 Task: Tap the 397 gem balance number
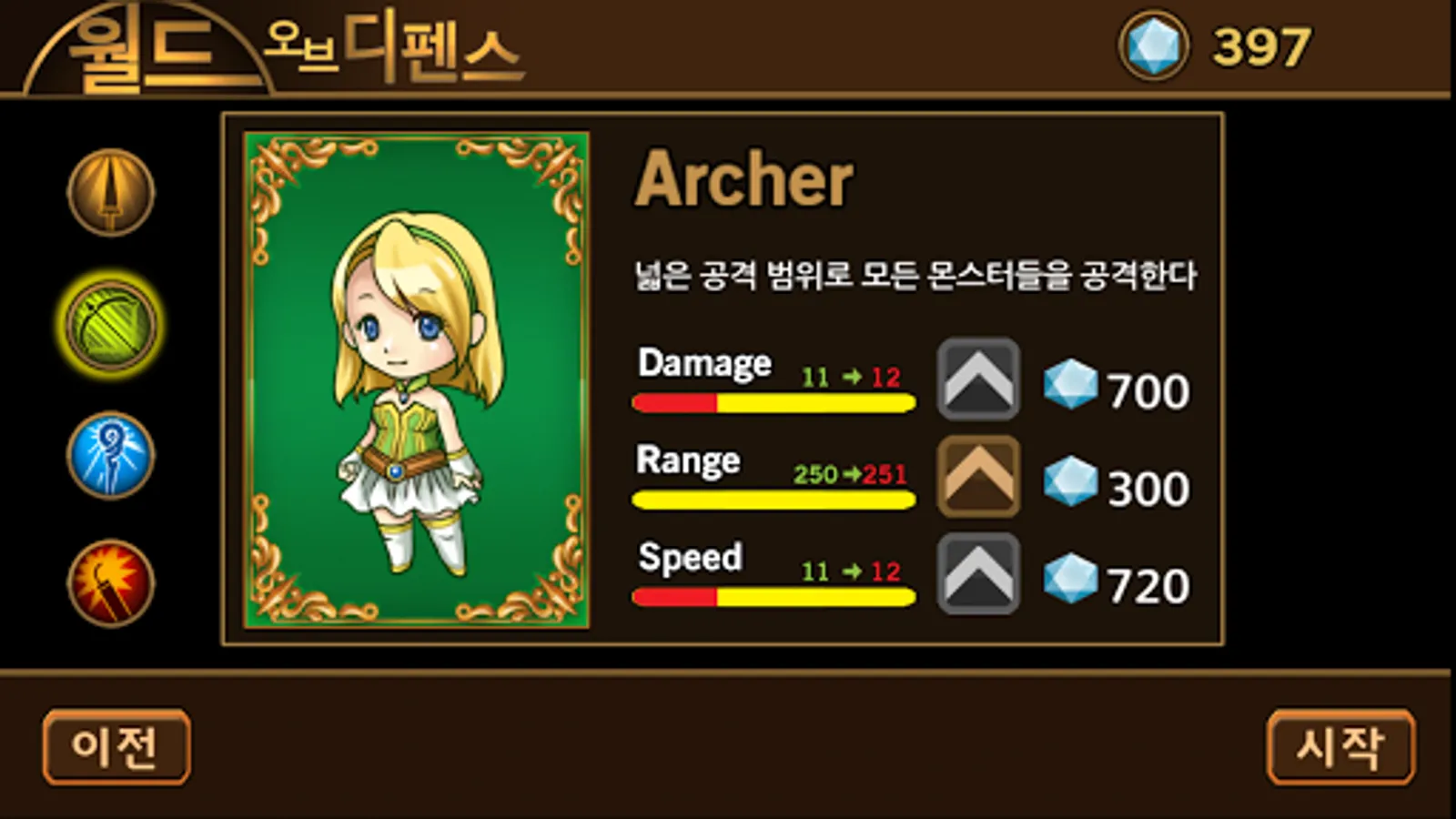pos(1261,46)
